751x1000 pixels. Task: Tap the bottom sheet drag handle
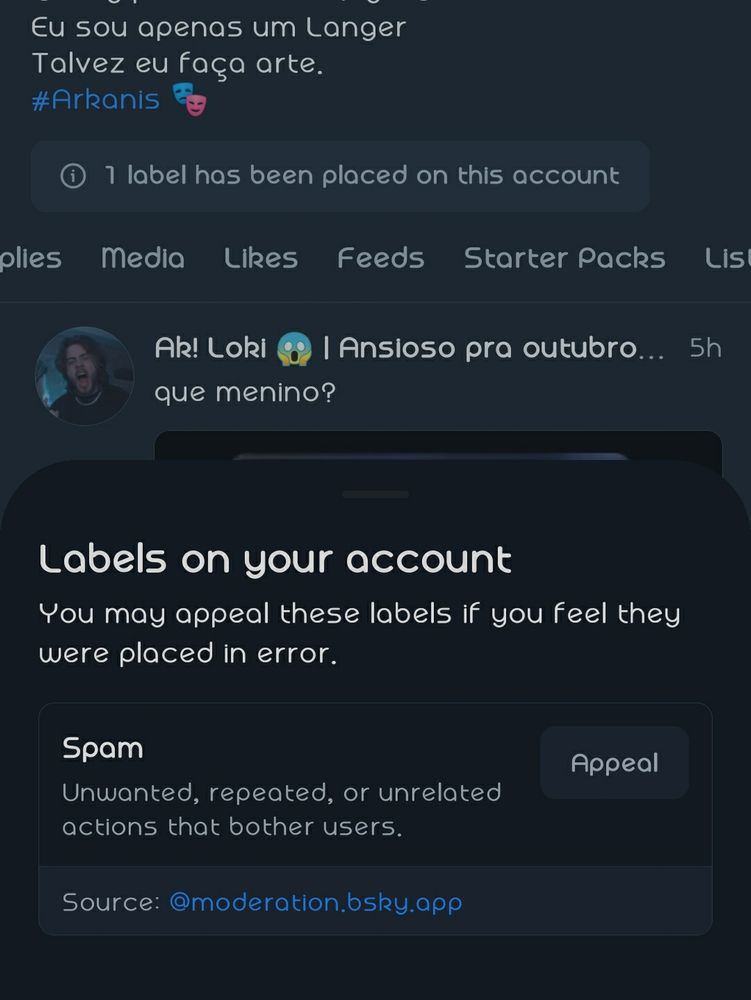pyautogui.click(x=375, y=494)
